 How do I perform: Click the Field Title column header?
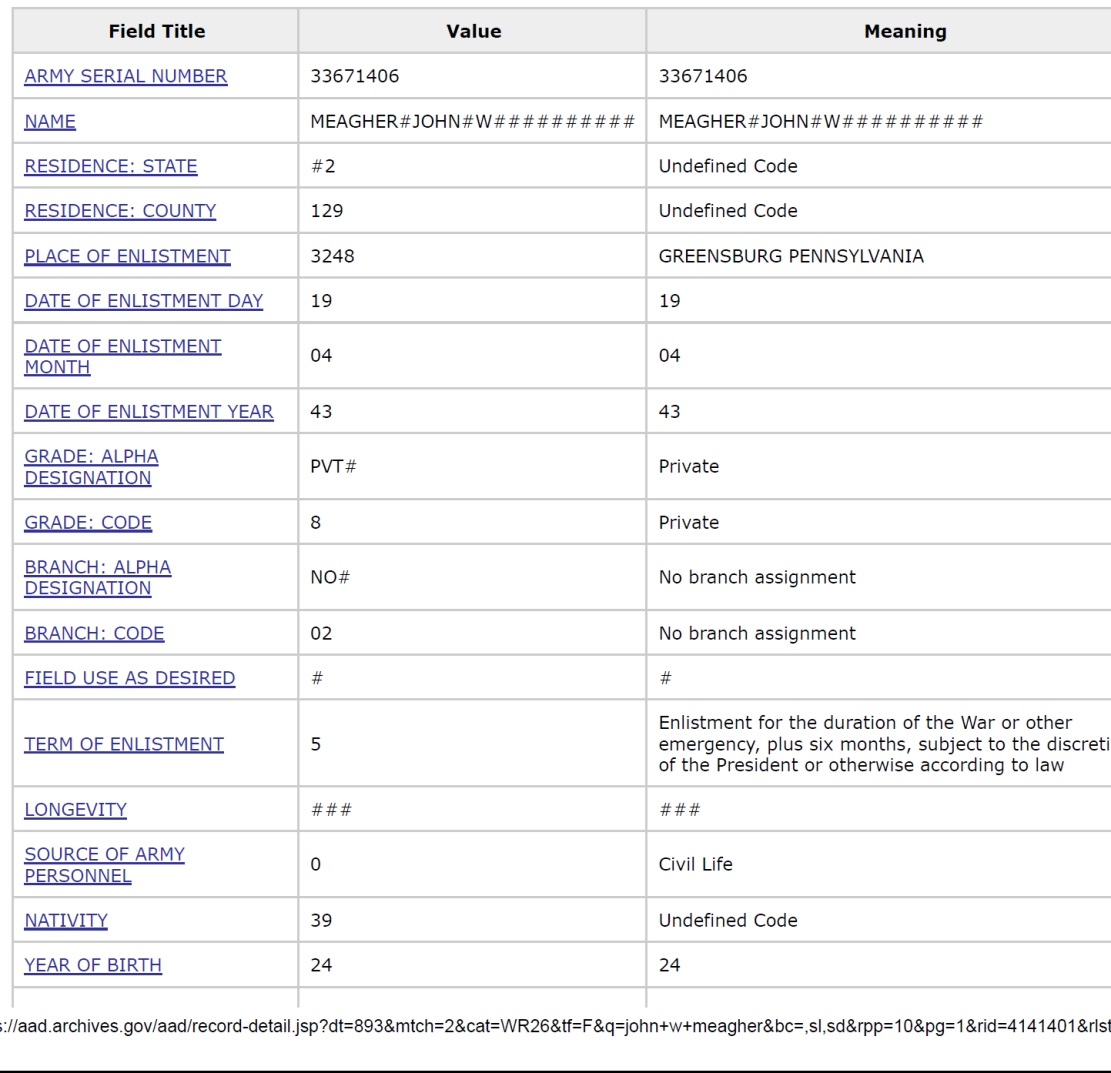[x=157, y=31]
